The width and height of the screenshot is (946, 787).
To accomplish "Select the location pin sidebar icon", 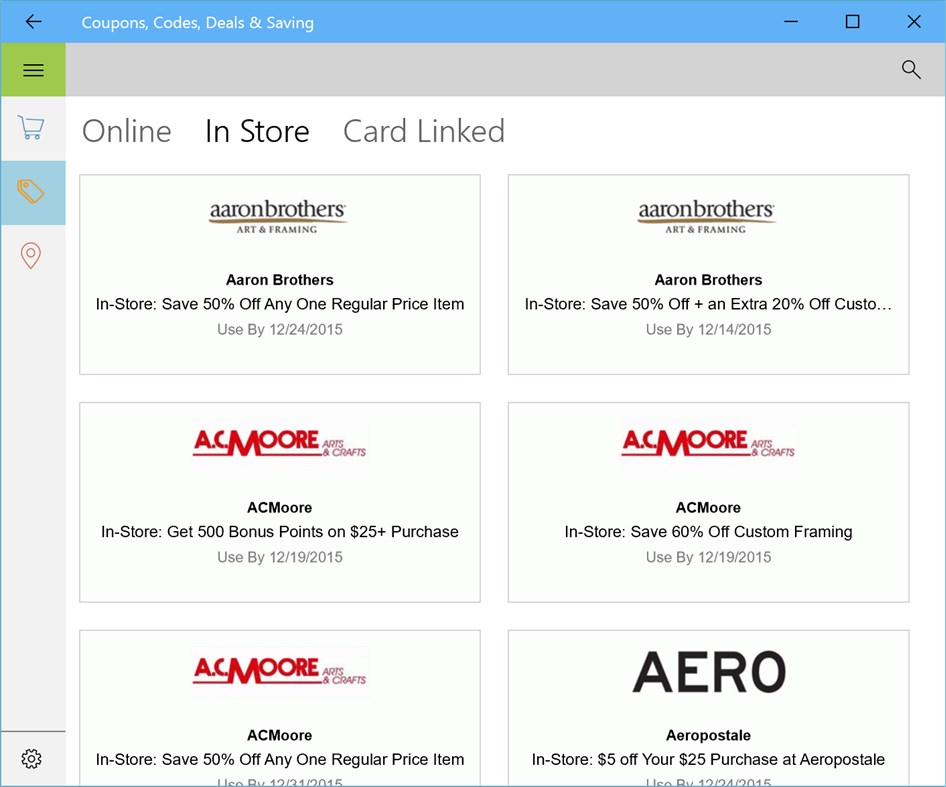I will [x=33, y=256].
